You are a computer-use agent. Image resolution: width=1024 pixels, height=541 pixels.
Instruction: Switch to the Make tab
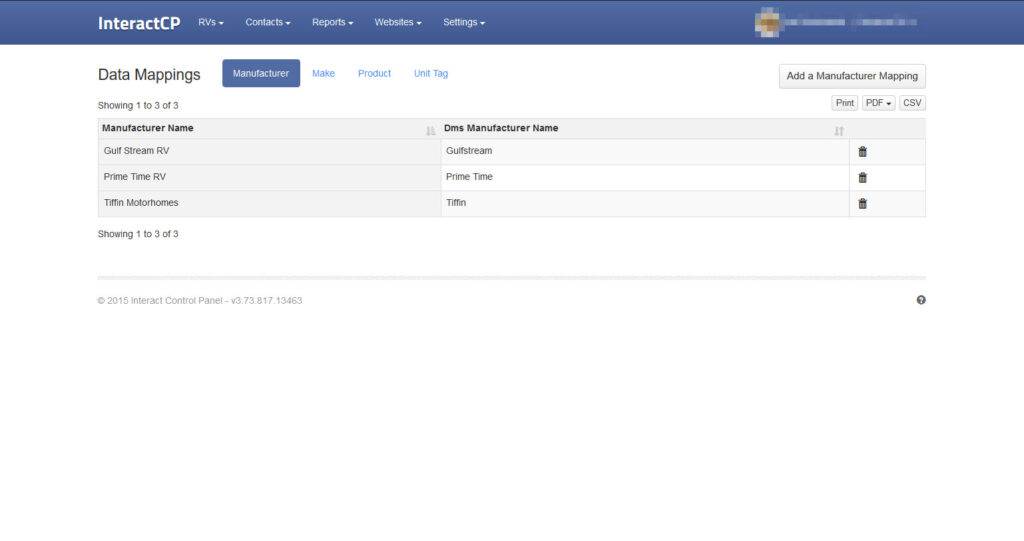(323, 73)
